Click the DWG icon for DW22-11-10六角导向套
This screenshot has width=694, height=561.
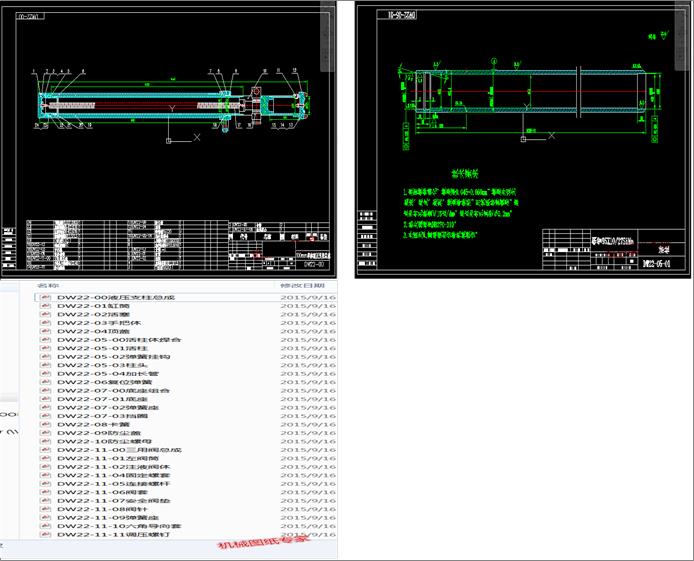pos(45,526)
